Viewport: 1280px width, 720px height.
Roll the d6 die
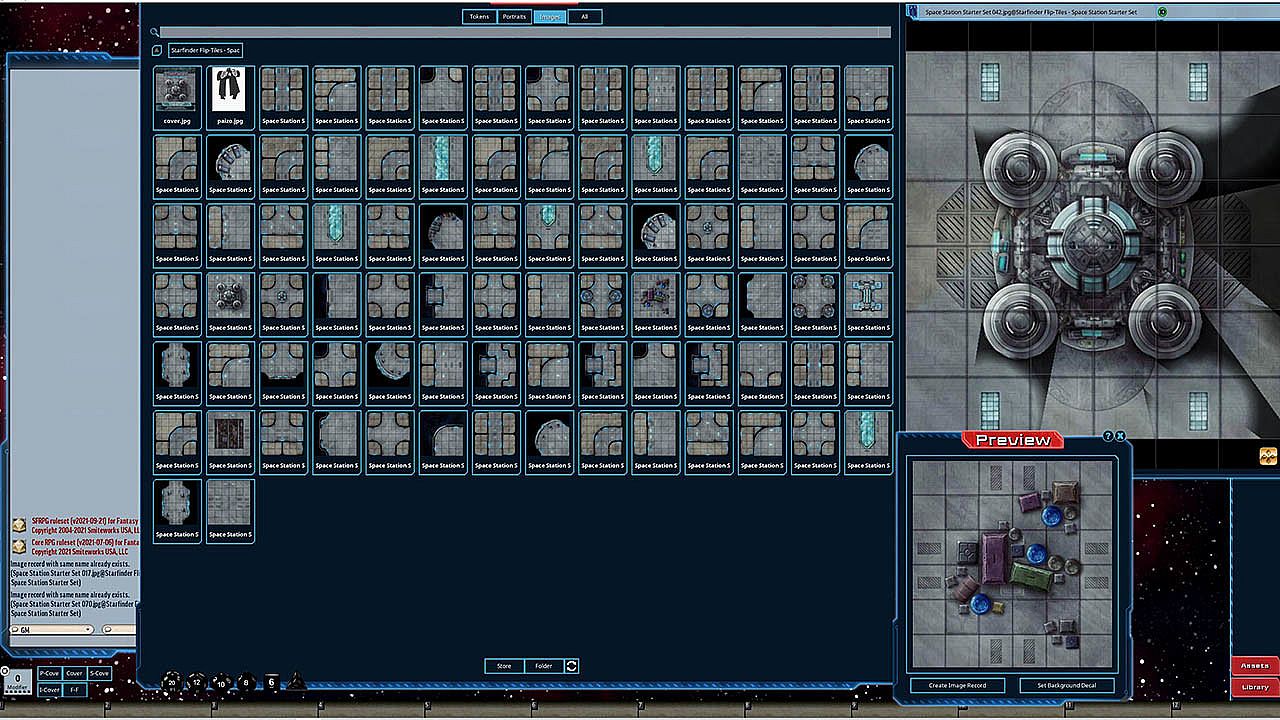click(x=271, y=682)
